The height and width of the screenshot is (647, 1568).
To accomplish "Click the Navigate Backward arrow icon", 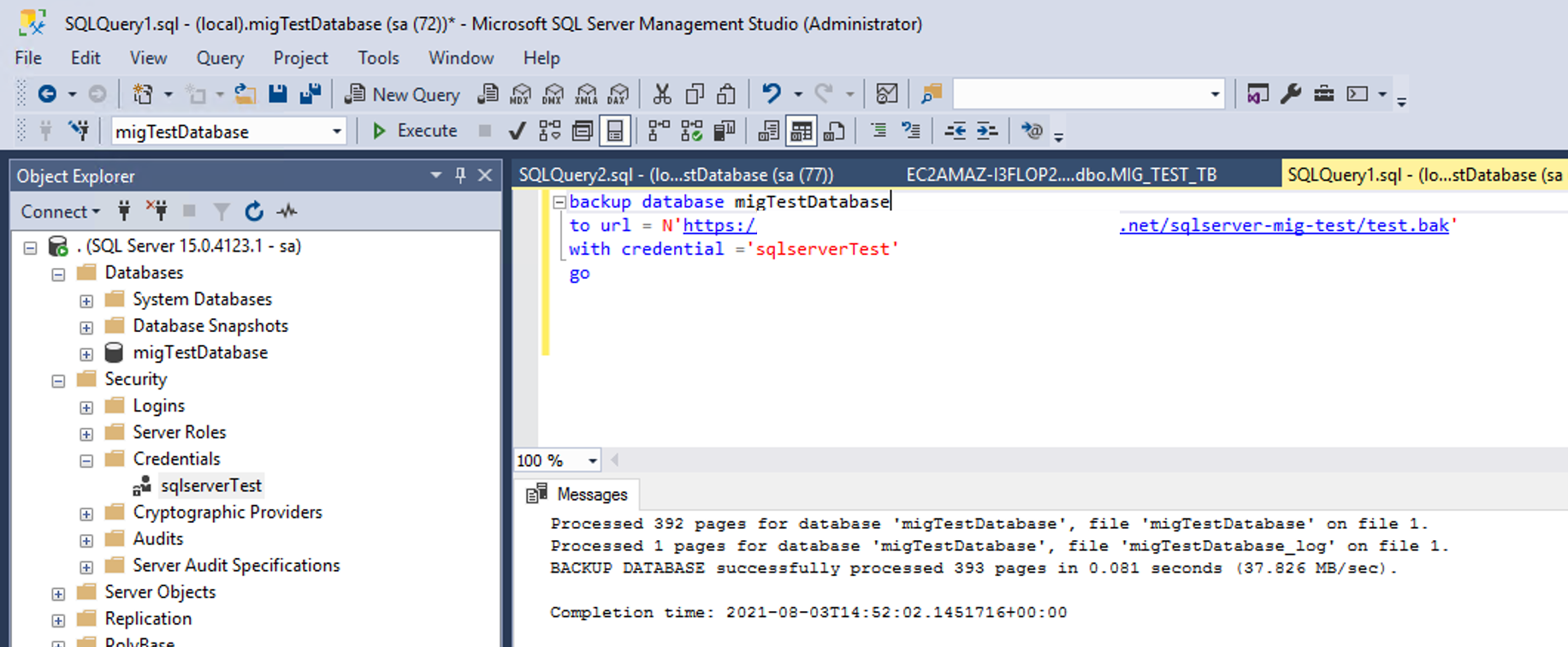I will coord(48,94).
